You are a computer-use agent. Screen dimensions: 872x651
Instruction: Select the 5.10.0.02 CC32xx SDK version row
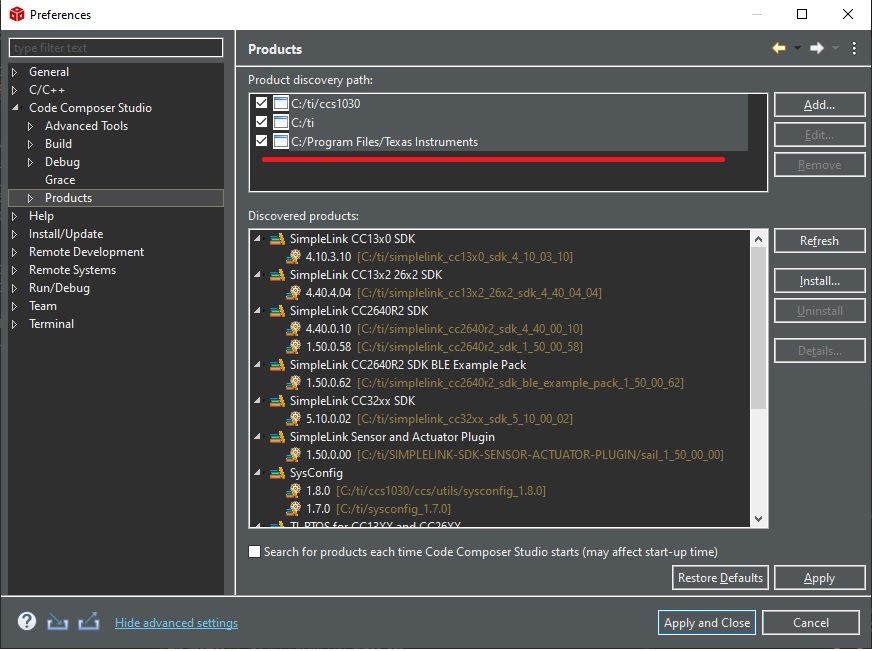tap(428, 419)
